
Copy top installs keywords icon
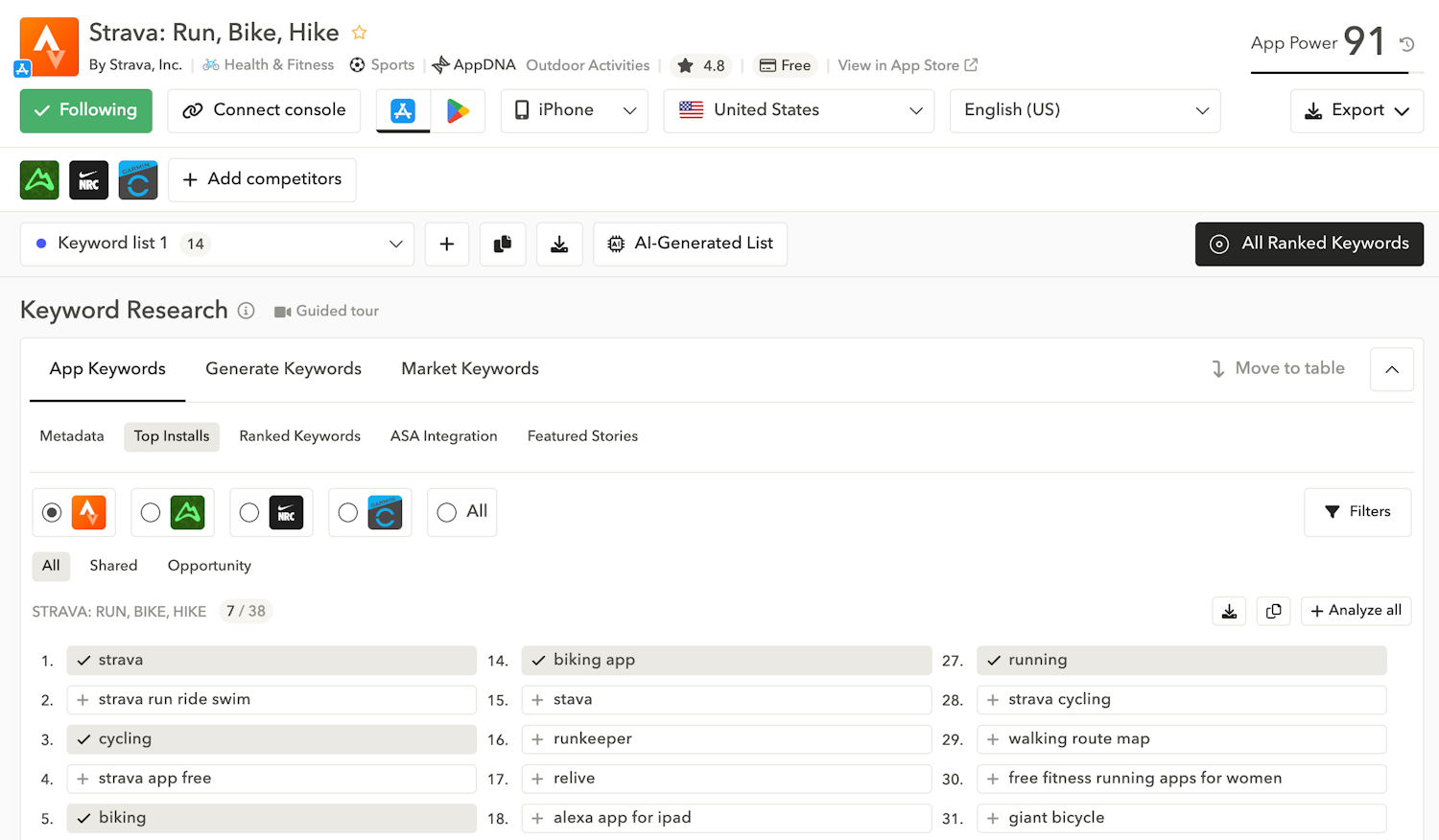(x=1274, y=611)
